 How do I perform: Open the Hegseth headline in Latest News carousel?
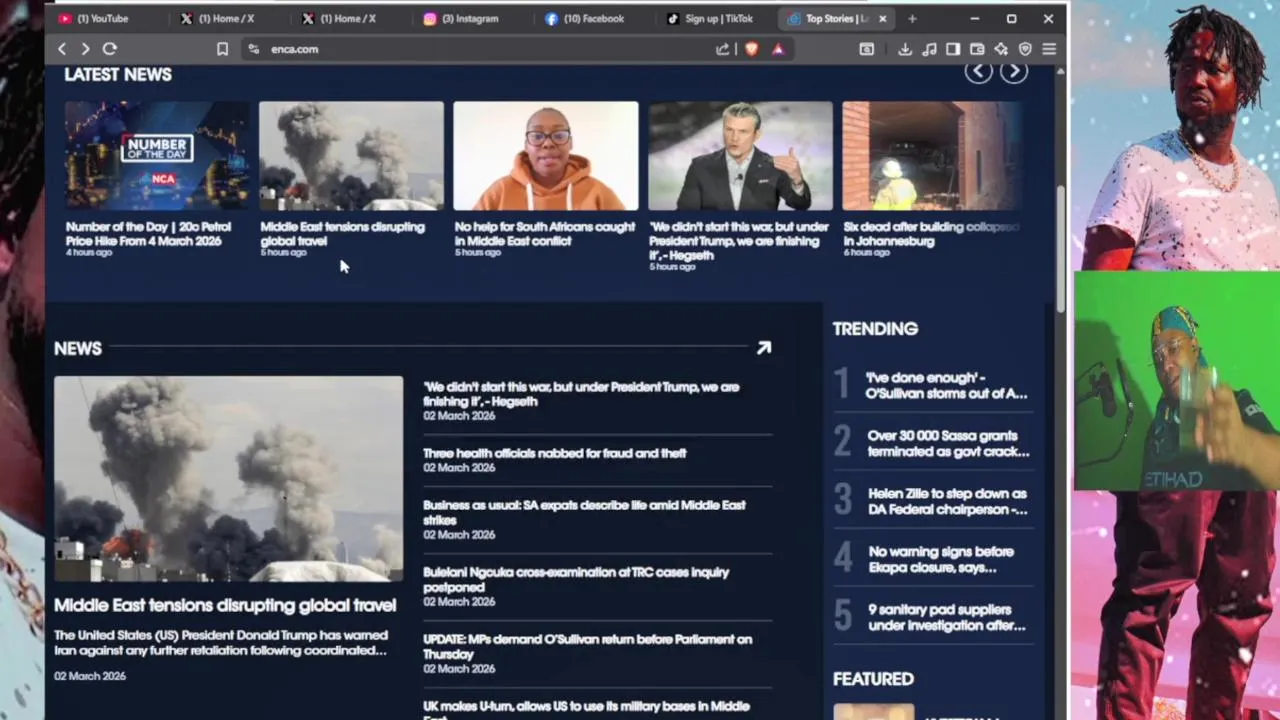tap(739, 241)
